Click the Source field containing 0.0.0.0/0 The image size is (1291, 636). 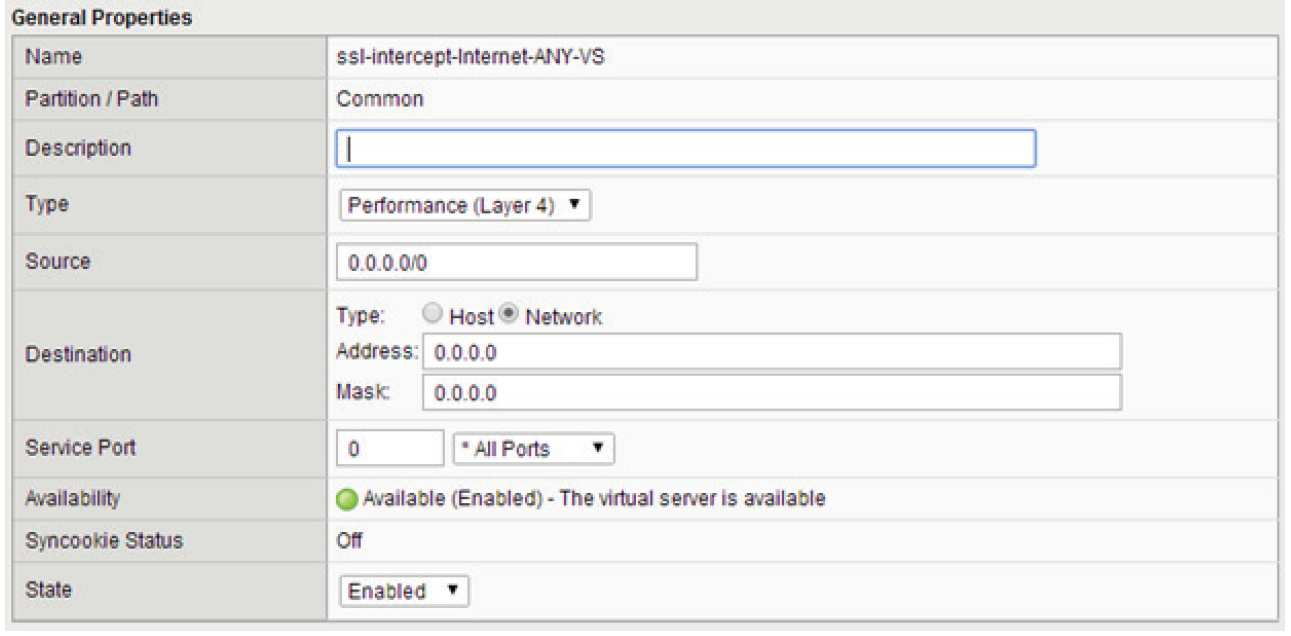517,262
